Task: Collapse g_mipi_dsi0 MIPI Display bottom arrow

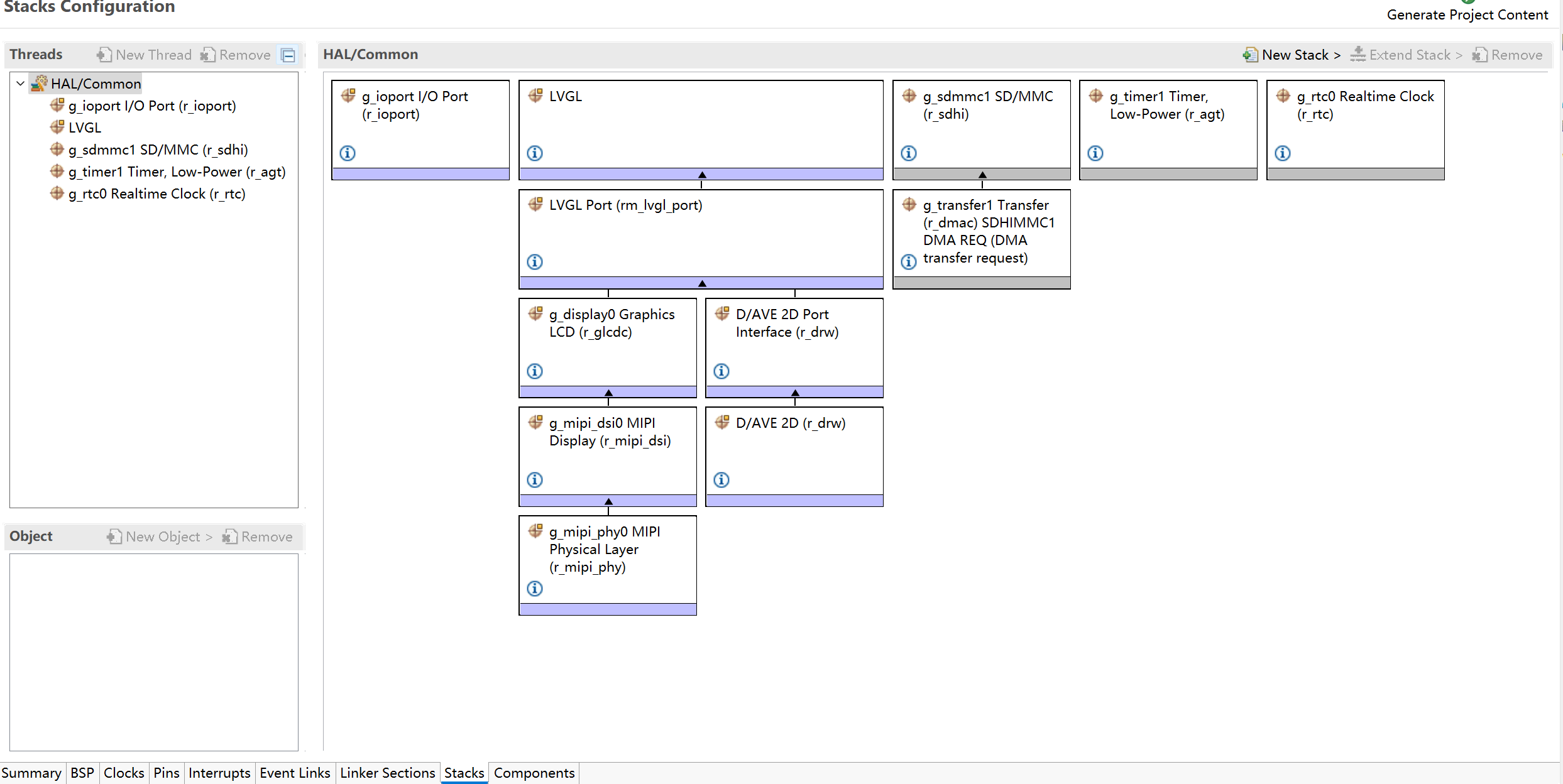Action: 608,501
